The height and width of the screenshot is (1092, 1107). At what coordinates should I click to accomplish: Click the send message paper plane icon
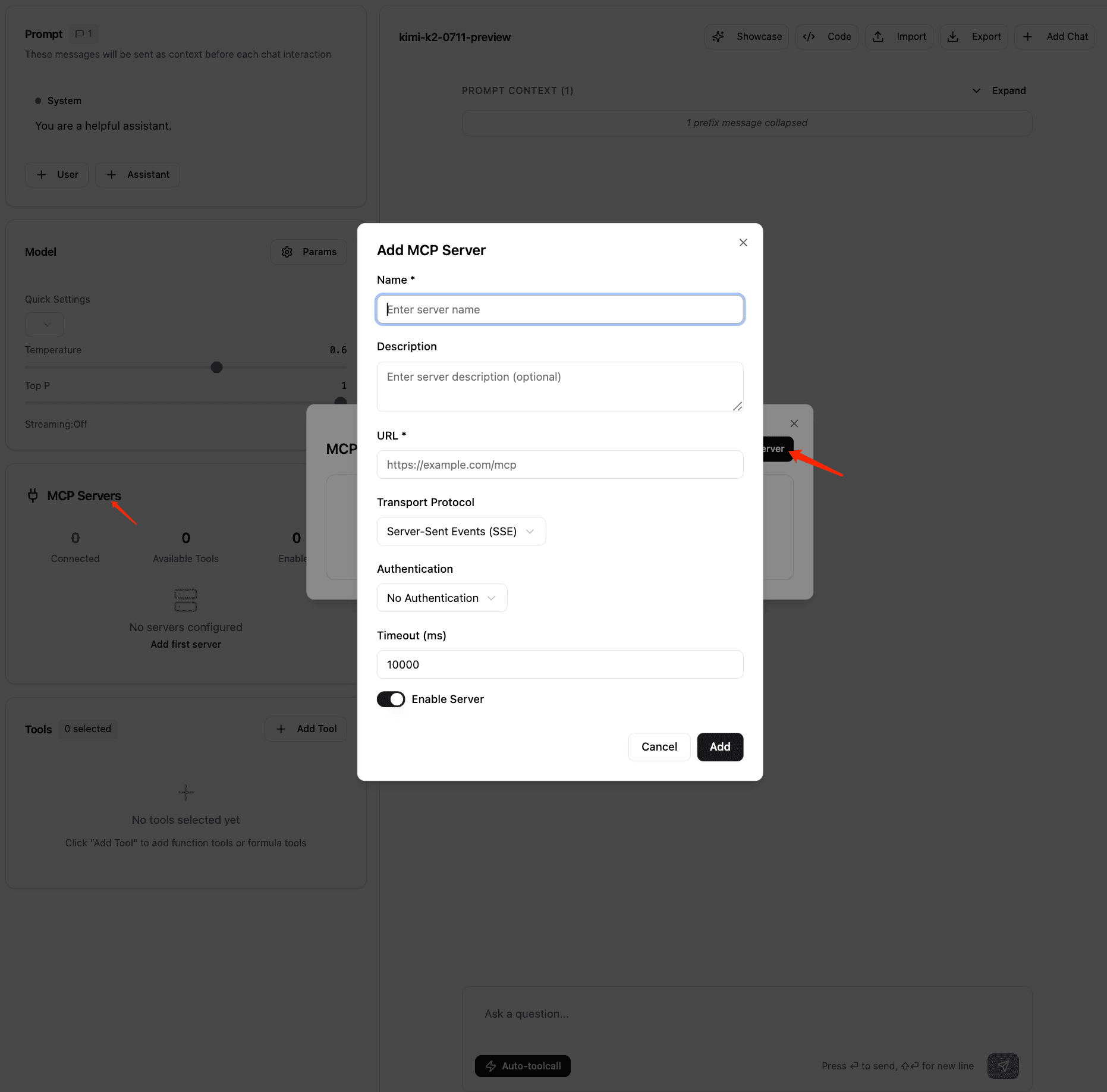pyautogui.click(x=1002, y=1066)
